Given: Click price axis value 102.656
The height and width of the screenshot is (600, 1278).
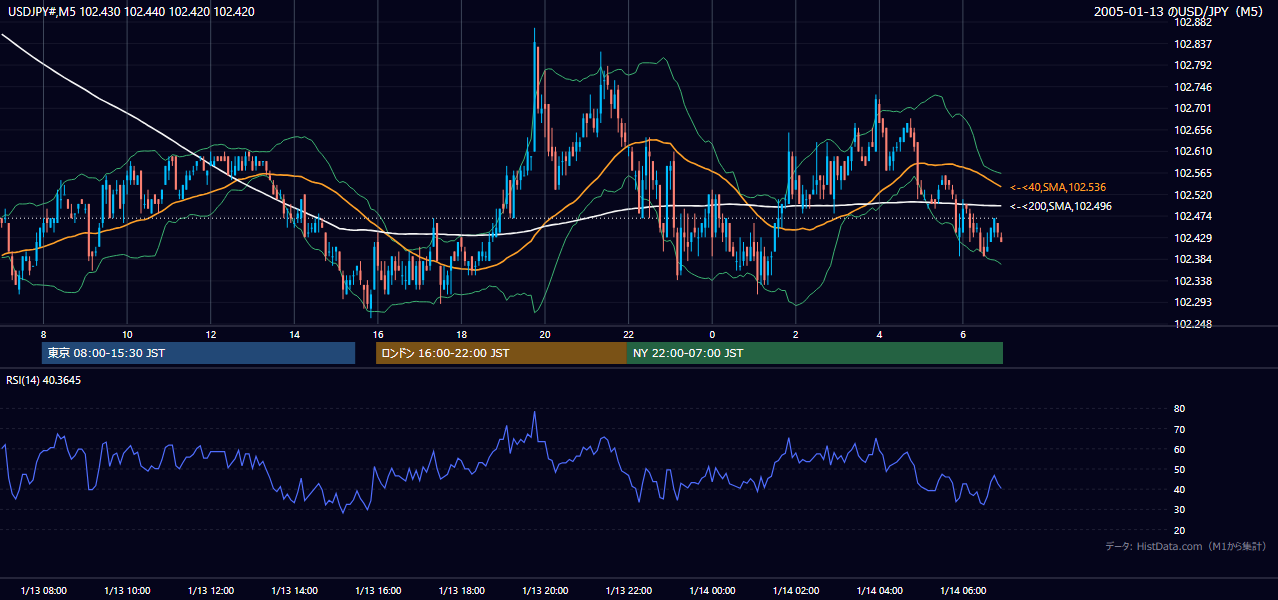Looking at the screenshot, I should [1194, 130].
